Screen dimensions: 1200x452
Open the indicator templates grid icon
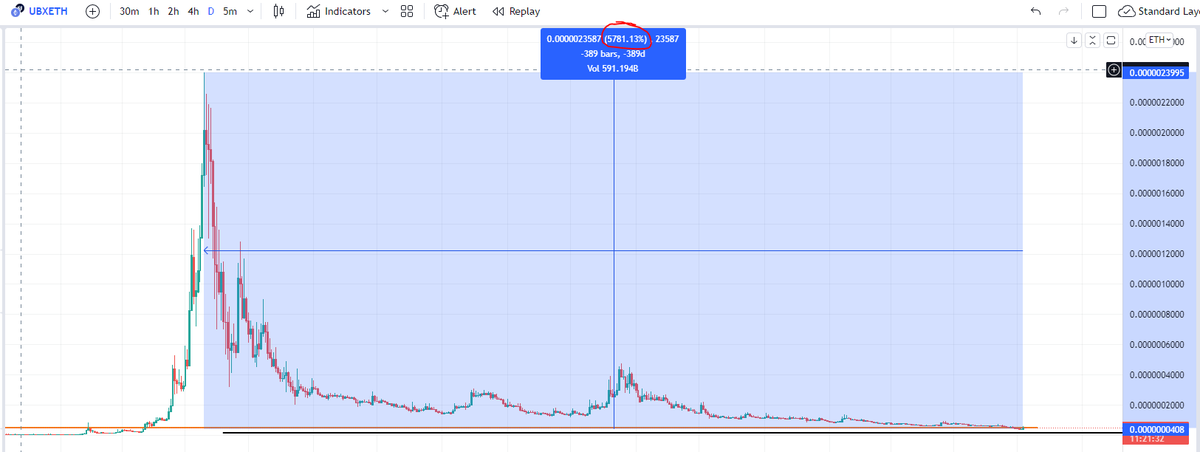[406, 11]
